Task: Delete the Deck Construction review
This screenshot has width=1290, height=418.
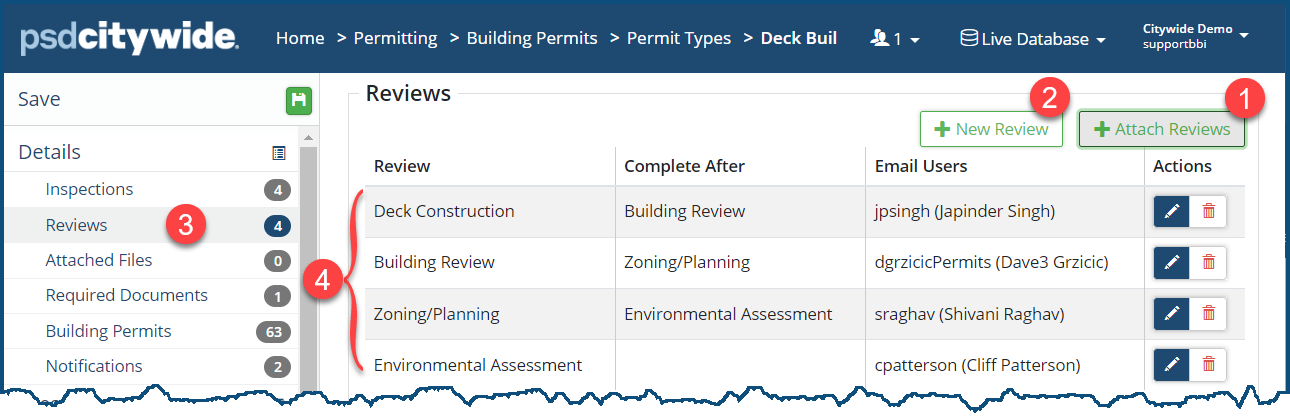Action: click(x=1209, y=211)
